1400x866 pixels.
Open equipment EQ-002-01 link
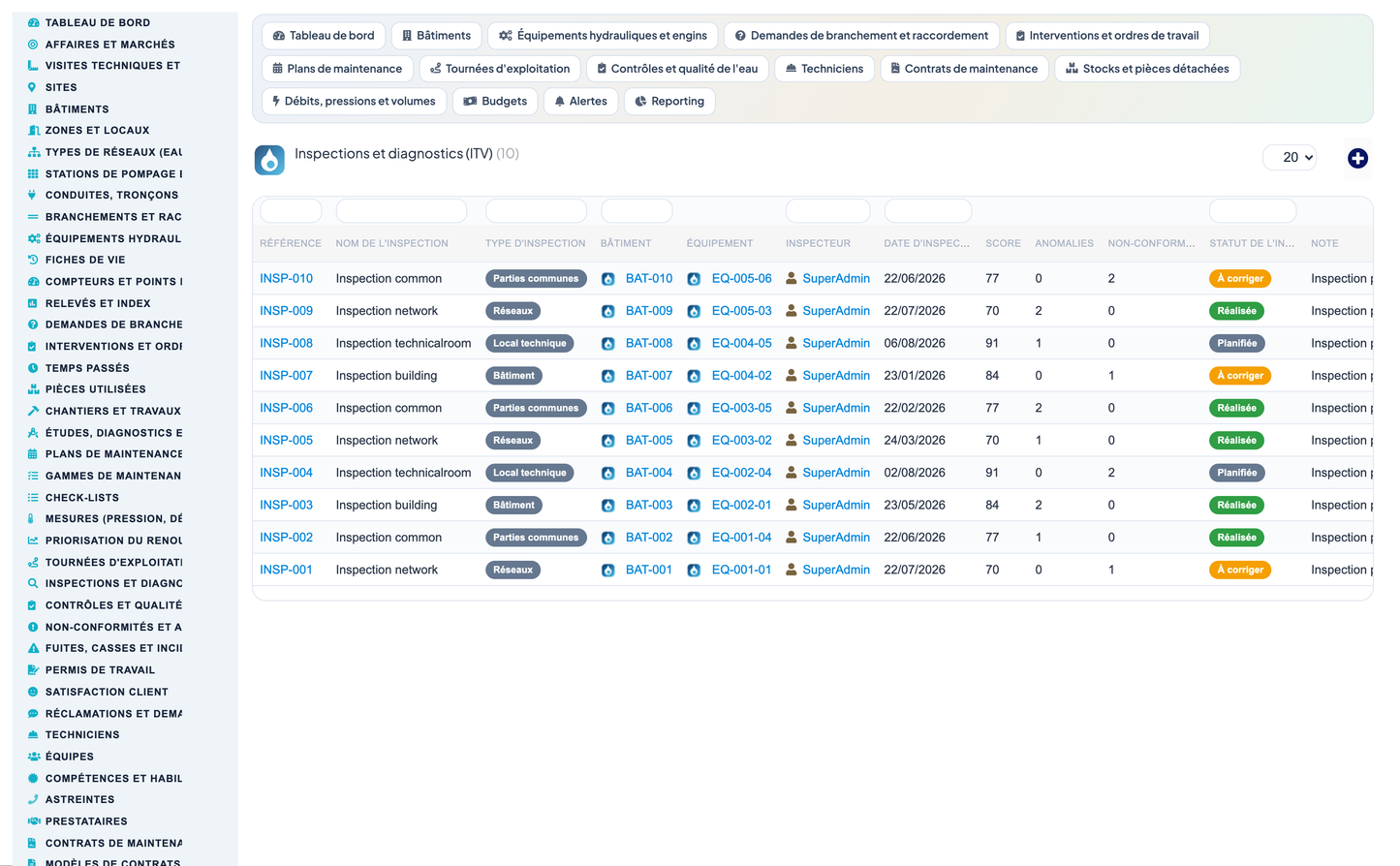pos(742,505)
